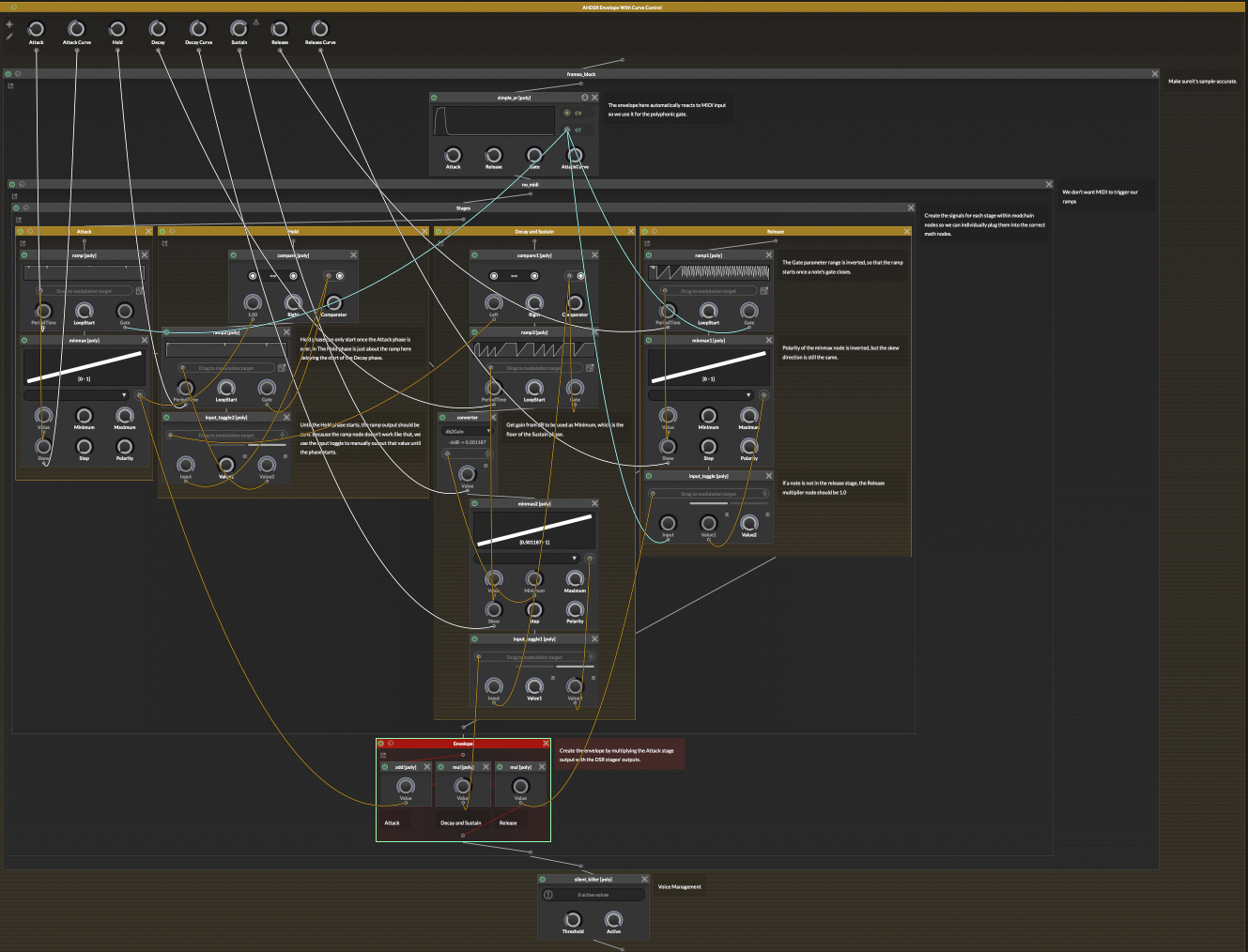Click the silent_killer Threshold knob
Viewport: 1248px width, 952px height.
(573, 919)
